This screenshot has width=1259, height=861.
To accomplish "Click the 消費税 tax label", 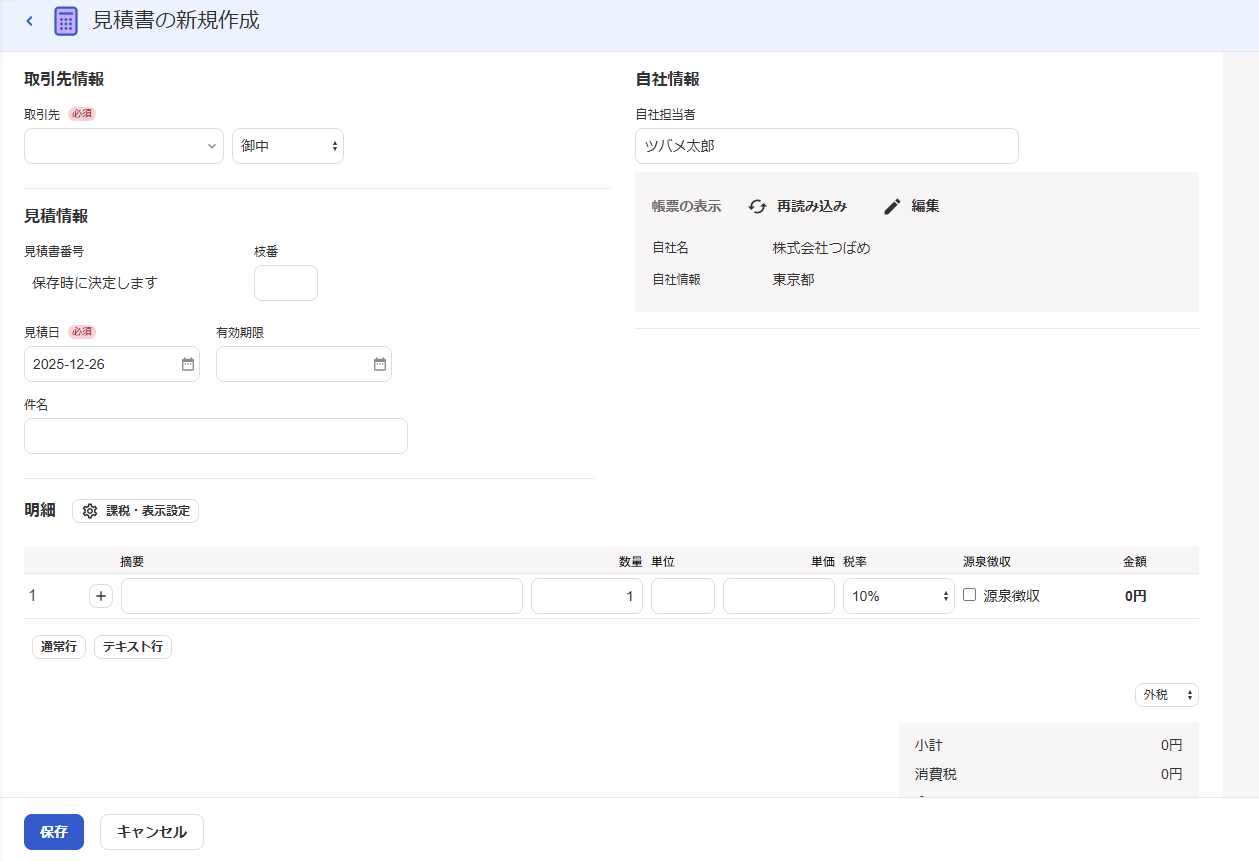I will pyautogui.click(x=935, y=774).
